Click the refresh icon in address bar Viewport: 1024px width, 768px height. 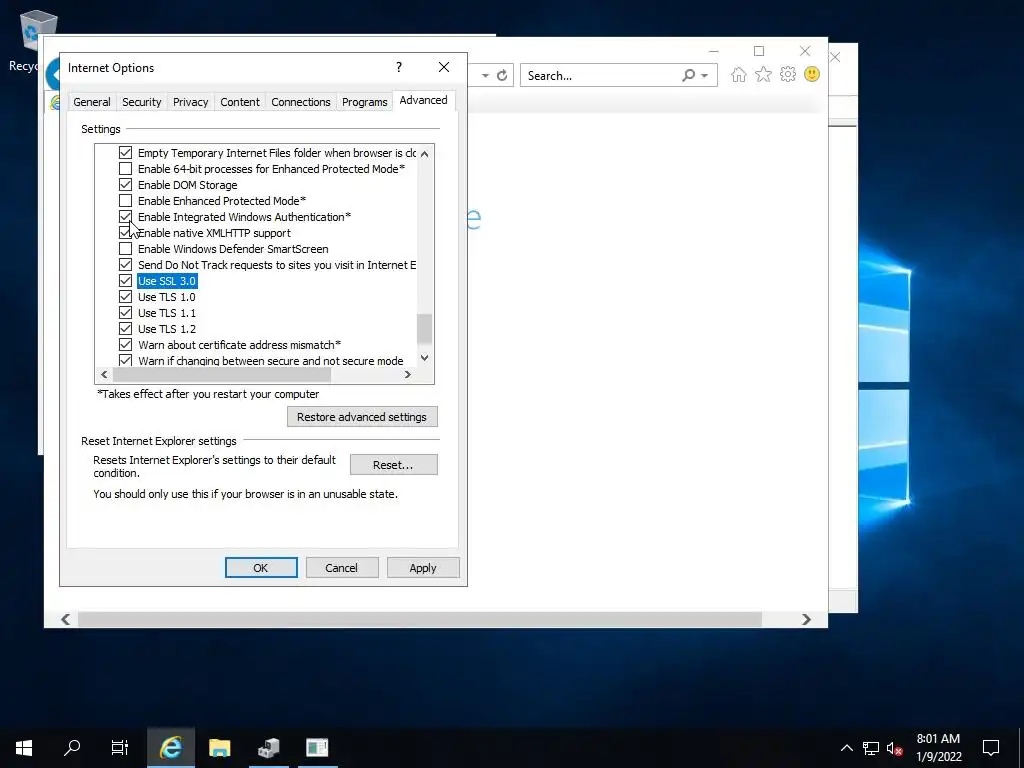coord(502,76)
